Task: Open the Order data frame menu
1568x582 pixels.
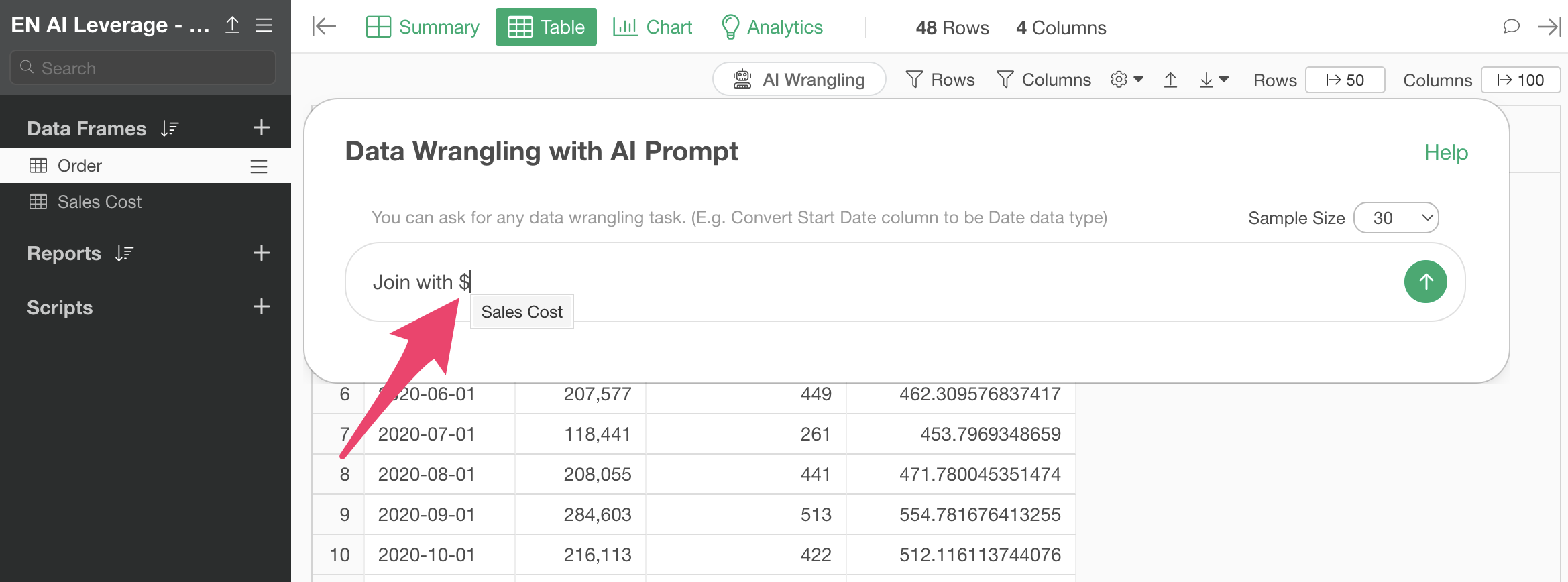Action: (x=259, y=166)
